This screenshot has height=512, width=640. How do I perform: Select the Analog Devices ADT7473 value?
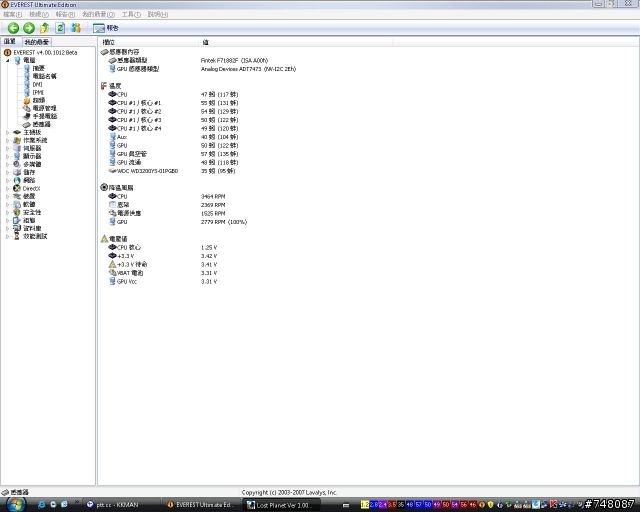(248, 69)
